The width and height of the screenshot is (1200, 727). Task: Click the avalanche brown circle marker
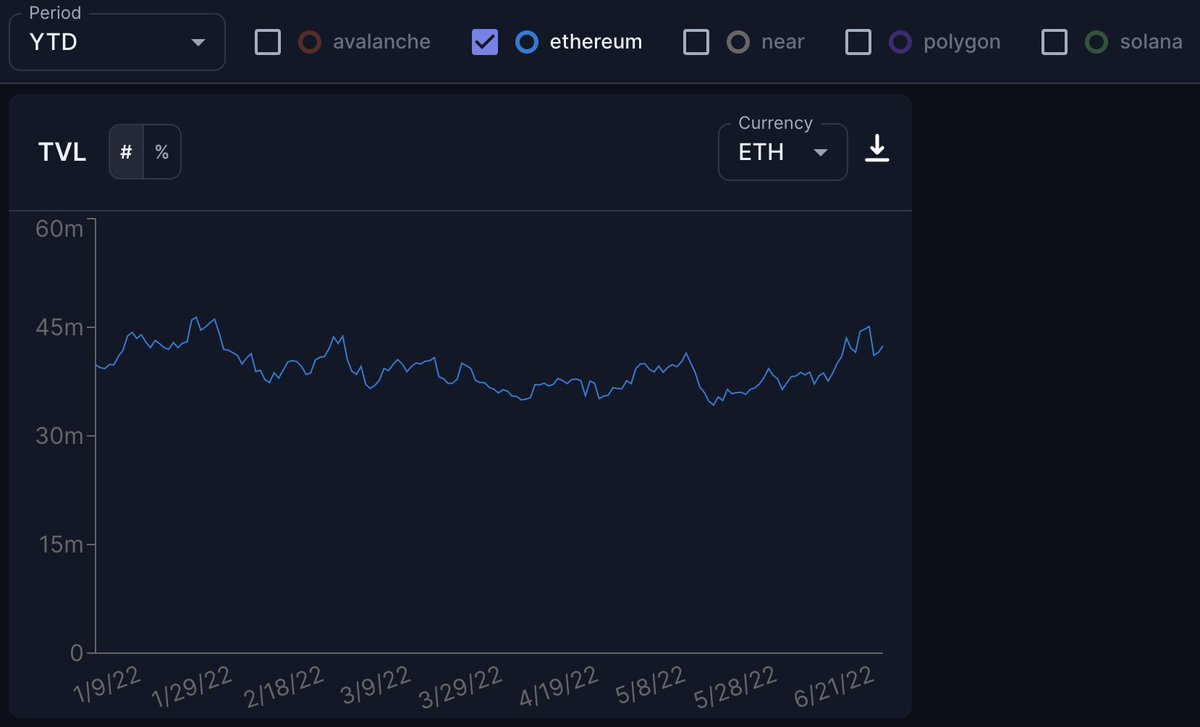click(310, 42)
